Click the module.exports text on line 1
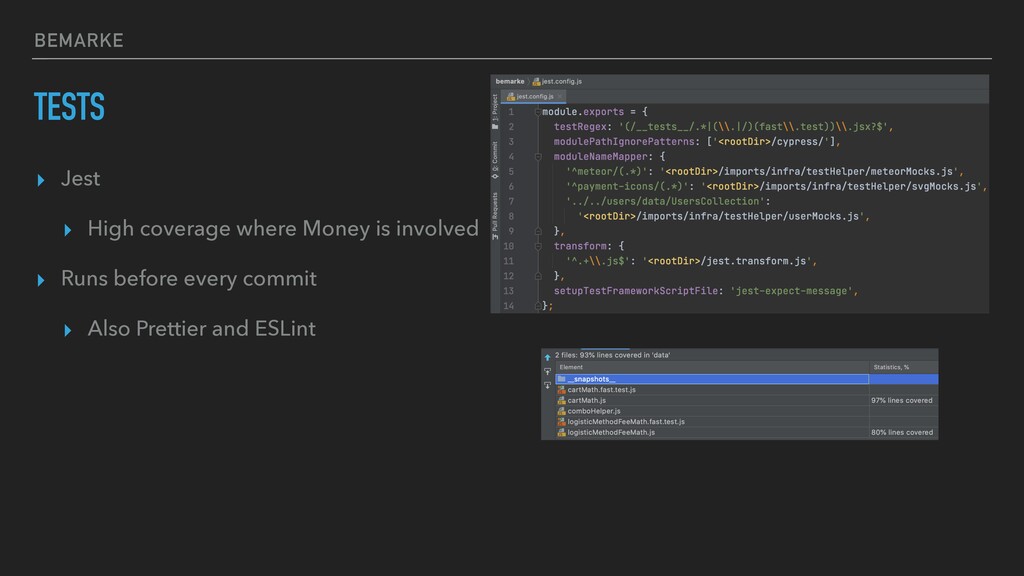This screenshot has width=1024, height=576. point(583,112)
